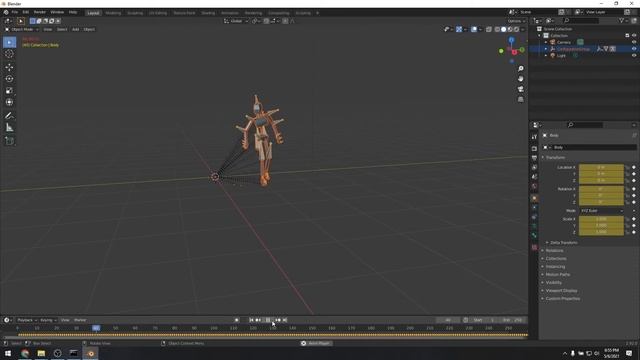Open the Render menu
Image resolution: width=640 pixels, height=360 pixels.
point(40,12)
